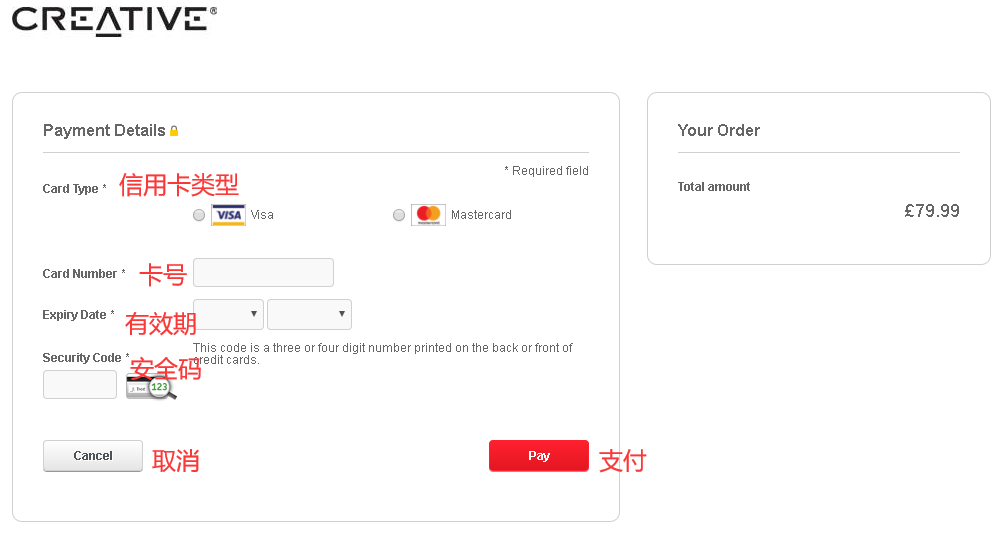Select the Visa radio button
This screenshot has height=533, width=1001.
pyautogui.click(x=199, y=215)
